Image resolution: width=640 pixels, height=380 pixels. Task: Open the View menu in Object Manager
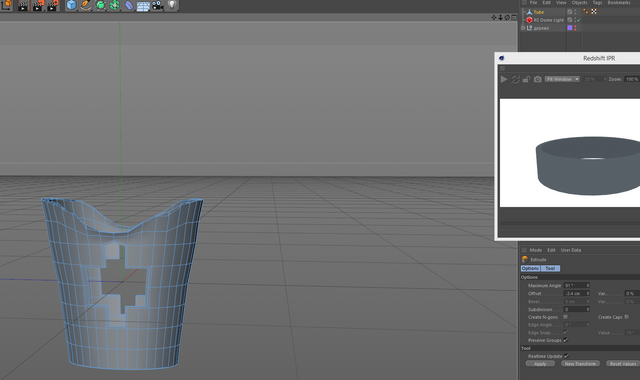point(561,2)
